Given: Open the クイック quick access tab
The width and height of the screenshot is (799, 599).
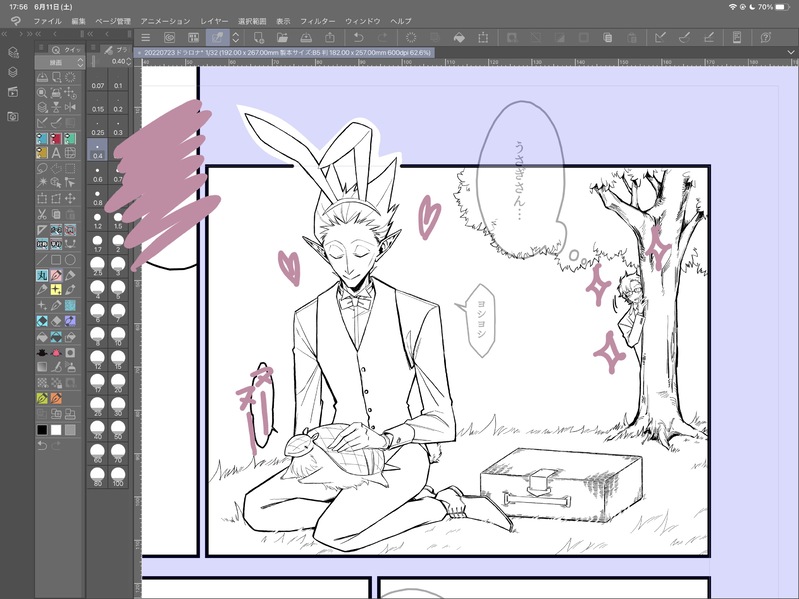Looking at the screenshot, I should tap(67, 49).
